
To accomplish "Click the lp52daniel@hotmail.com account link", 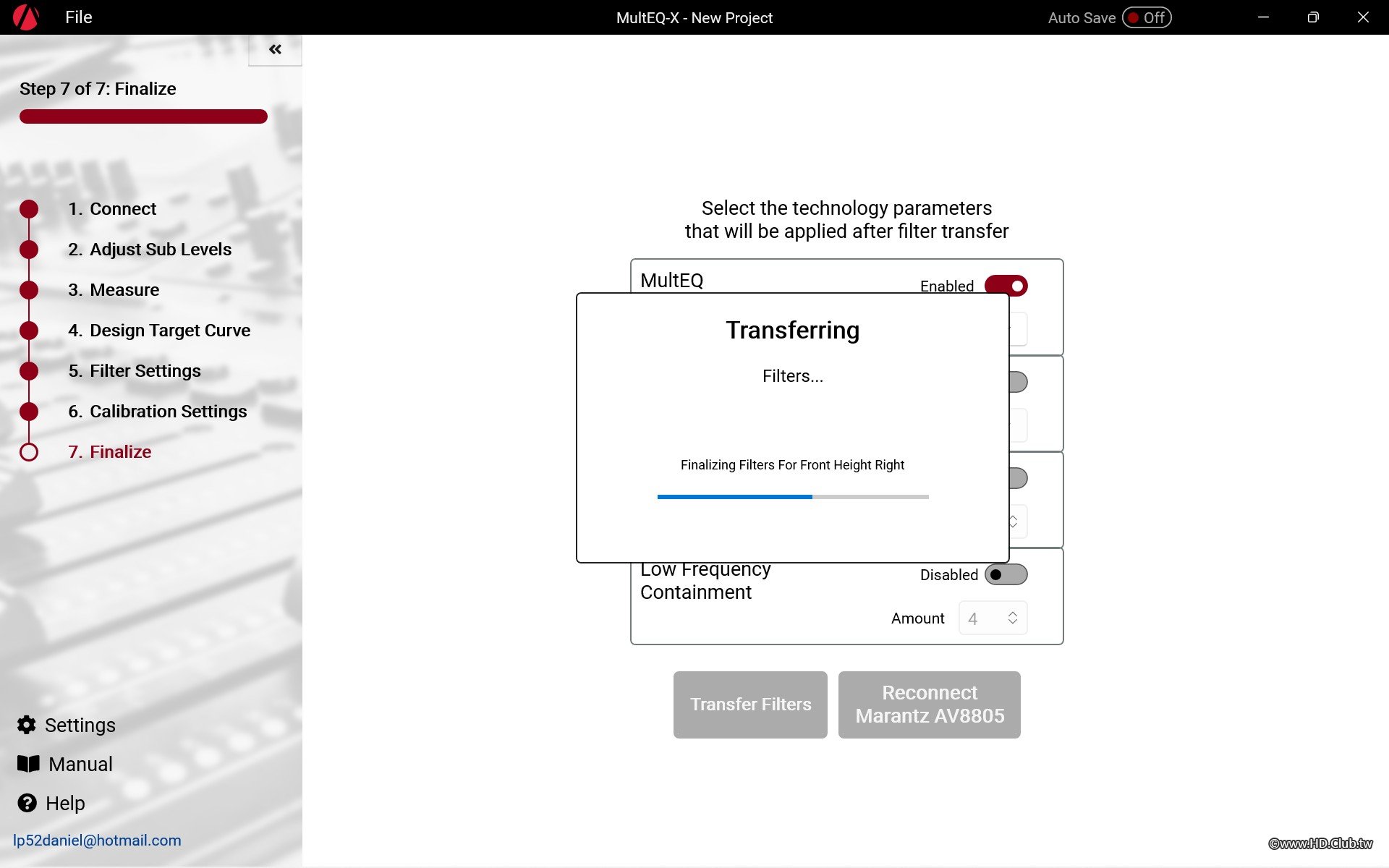I will [97, 841].
